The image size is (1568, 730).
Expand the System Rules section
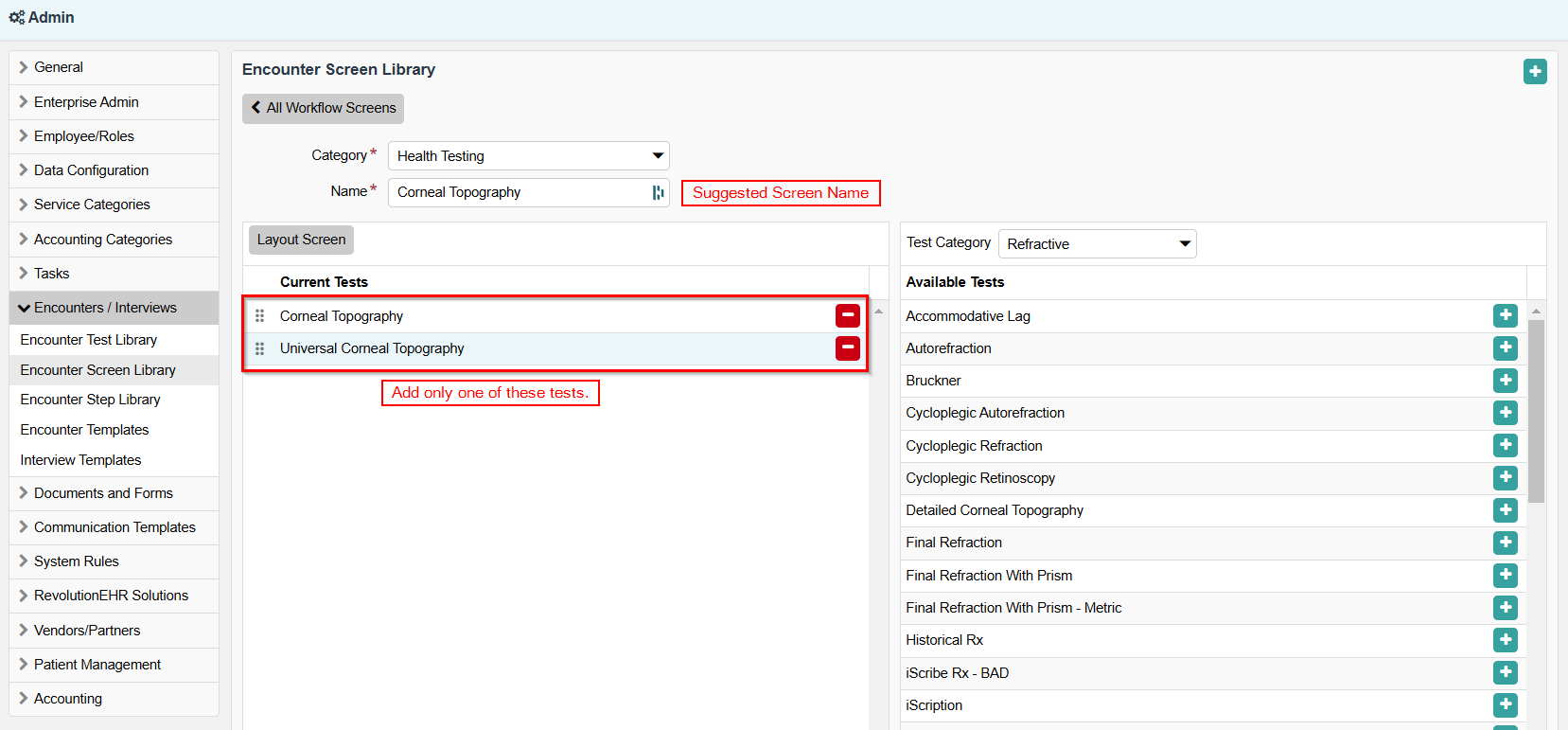[x=76, y=561]
